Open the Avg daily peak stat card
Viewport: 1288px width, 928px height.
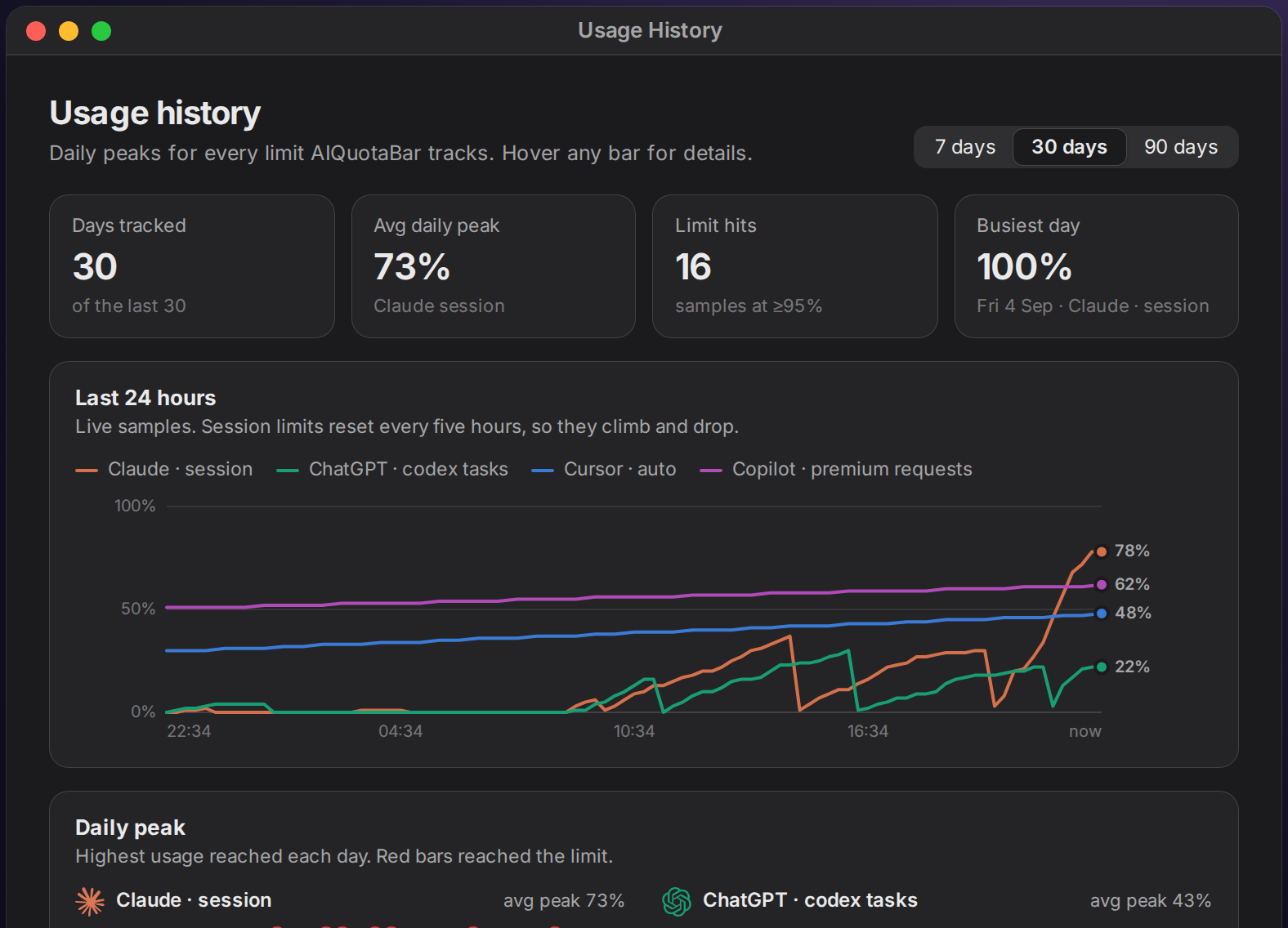tap(494, 266)
